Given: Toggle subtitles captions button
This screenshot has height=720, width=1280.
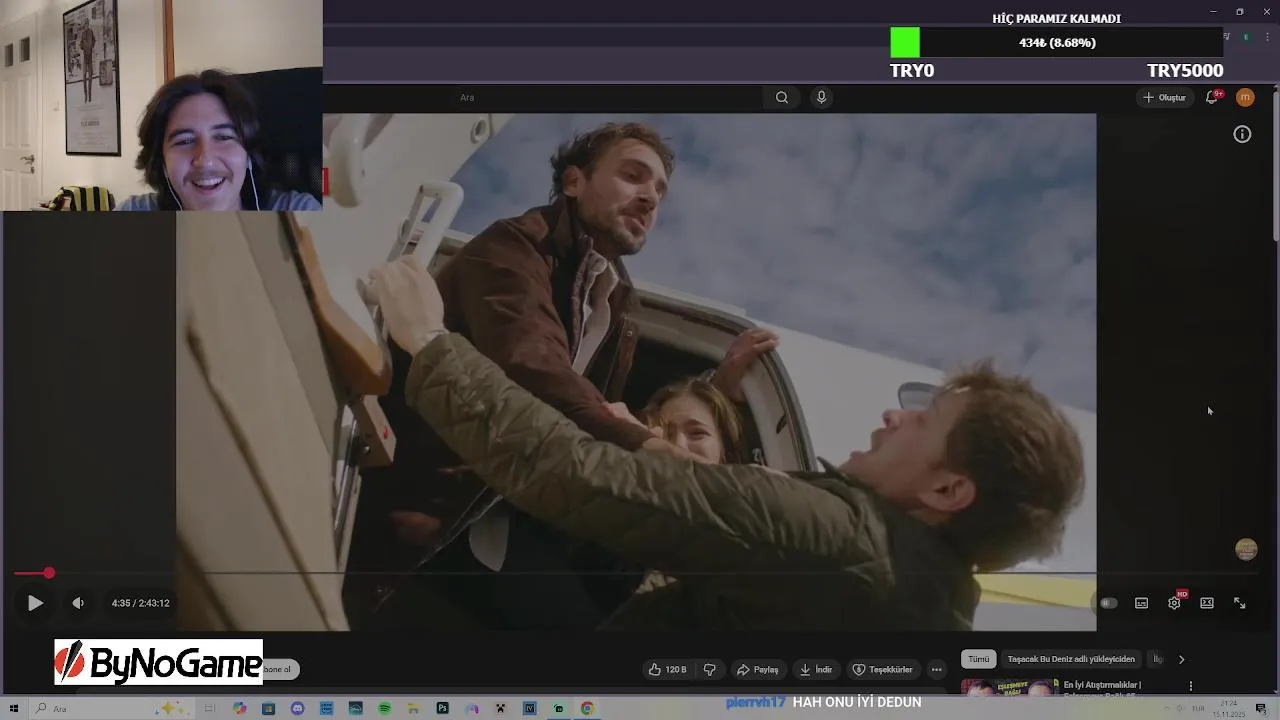Looking at the screenshot, I should point(1141,603).
